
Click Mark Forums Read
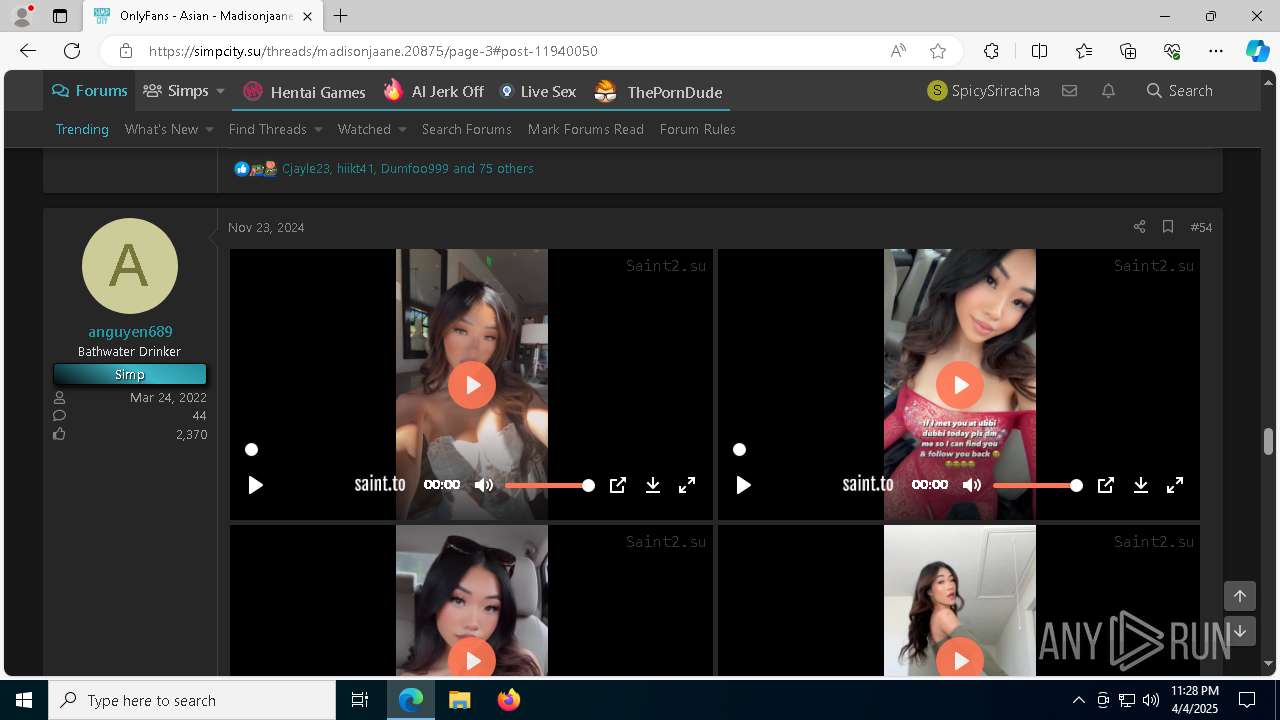point(586,129)
